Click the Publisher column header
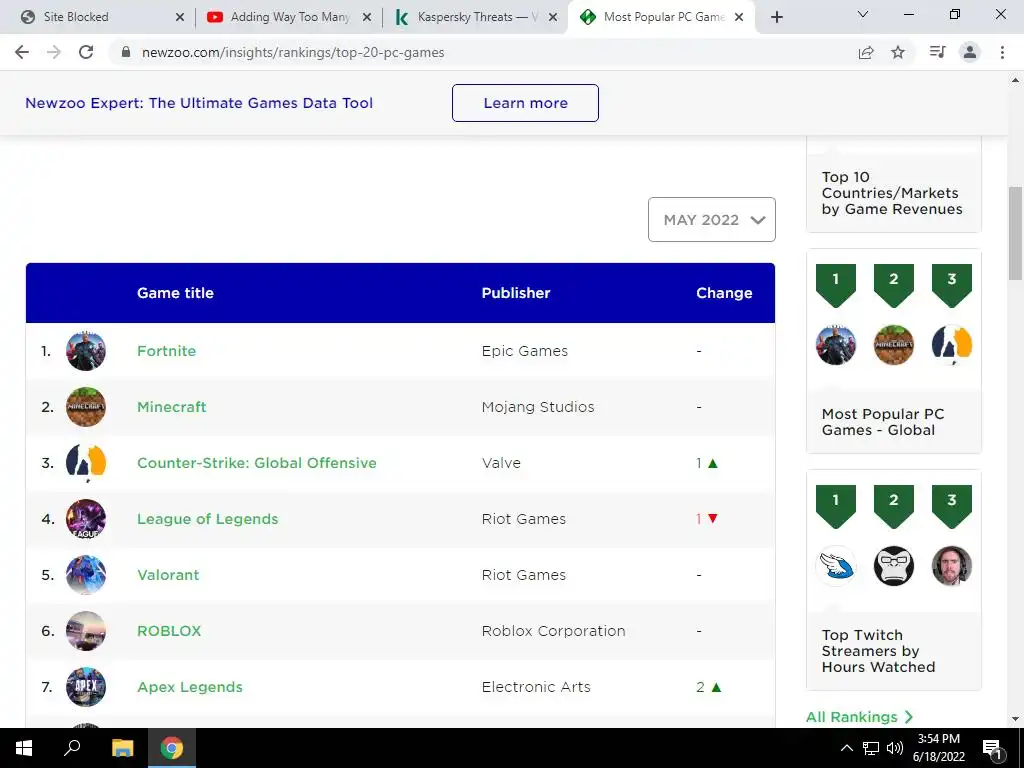 tap(516, 293)
